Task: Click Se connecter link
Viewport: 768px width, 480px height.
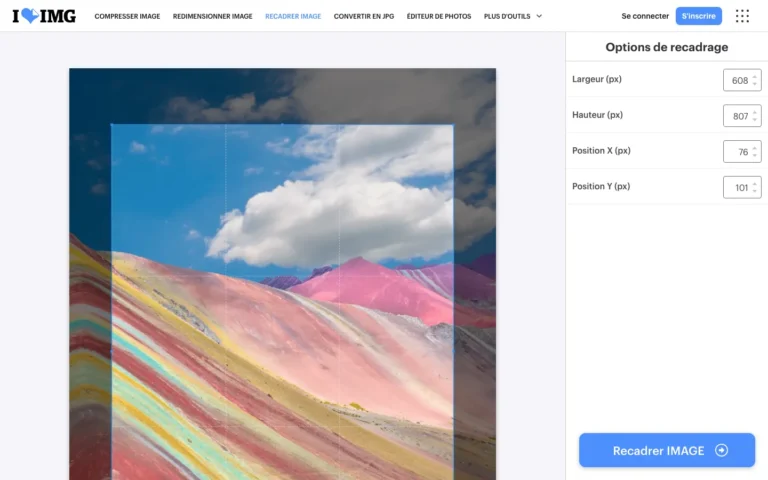Action: pos(645,16)
